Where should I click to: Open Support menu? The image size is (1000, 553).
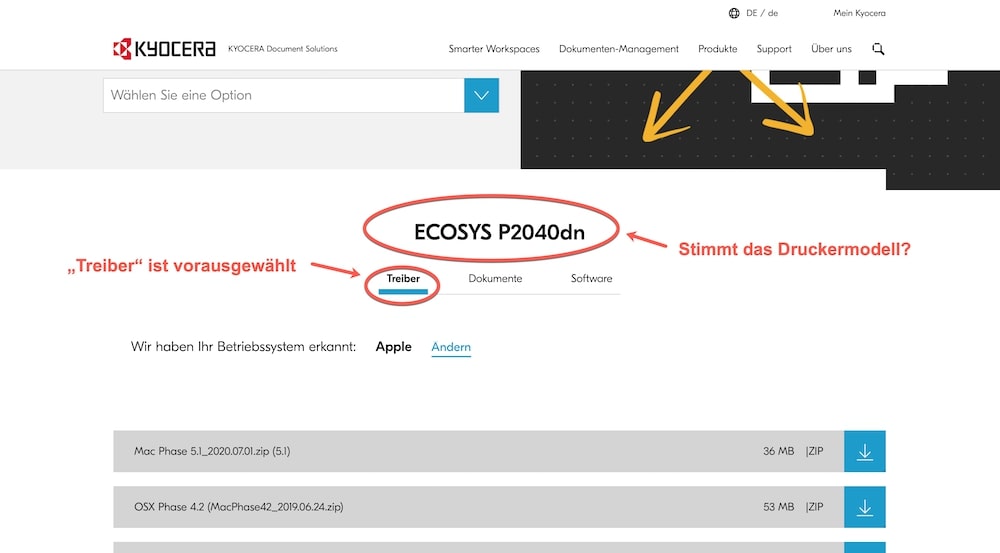tap(774, 49)
